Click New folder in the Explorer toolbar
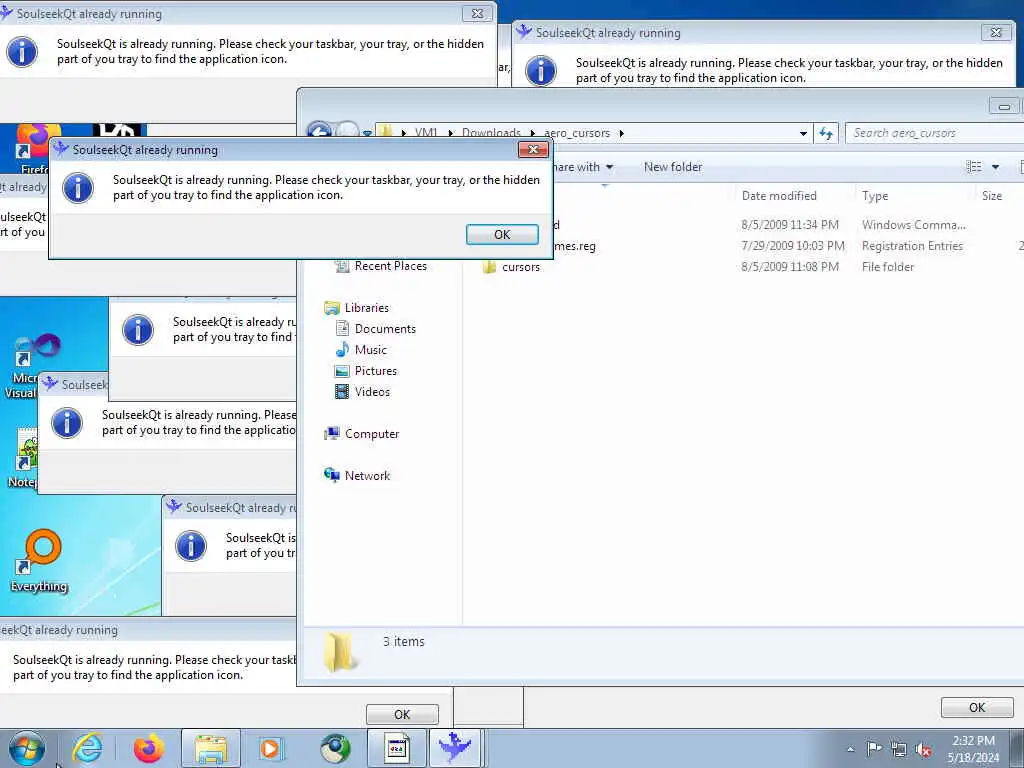1024x768 pixels. point(673,167)
